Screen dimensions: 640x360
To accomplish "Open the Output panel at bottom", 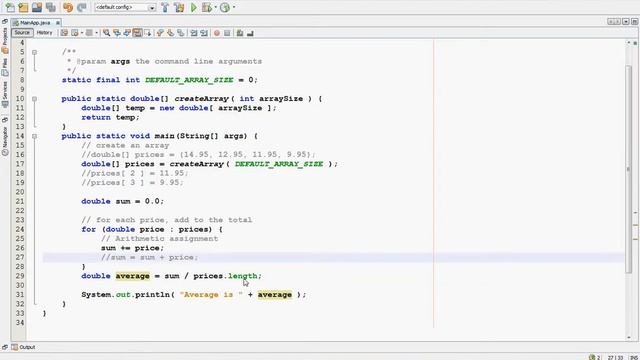I will tap(24, 347).
